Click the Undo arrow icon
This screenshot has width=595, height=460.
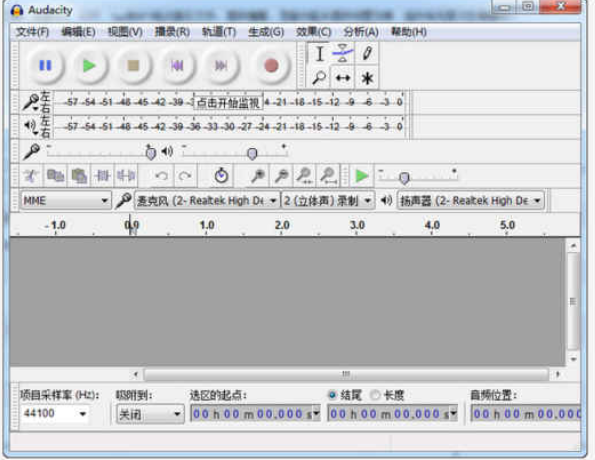click(162, 176)
